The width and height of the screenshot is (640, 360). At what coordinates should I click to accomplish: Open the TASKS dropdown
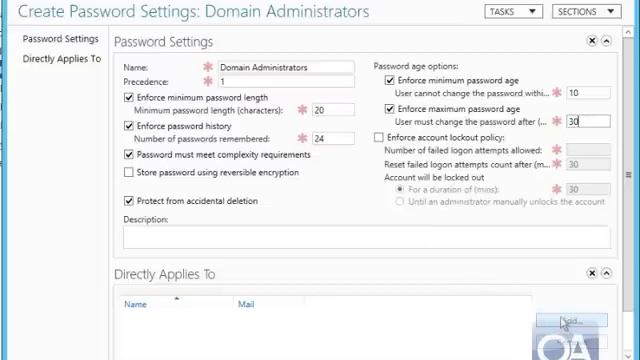point(513,11)
